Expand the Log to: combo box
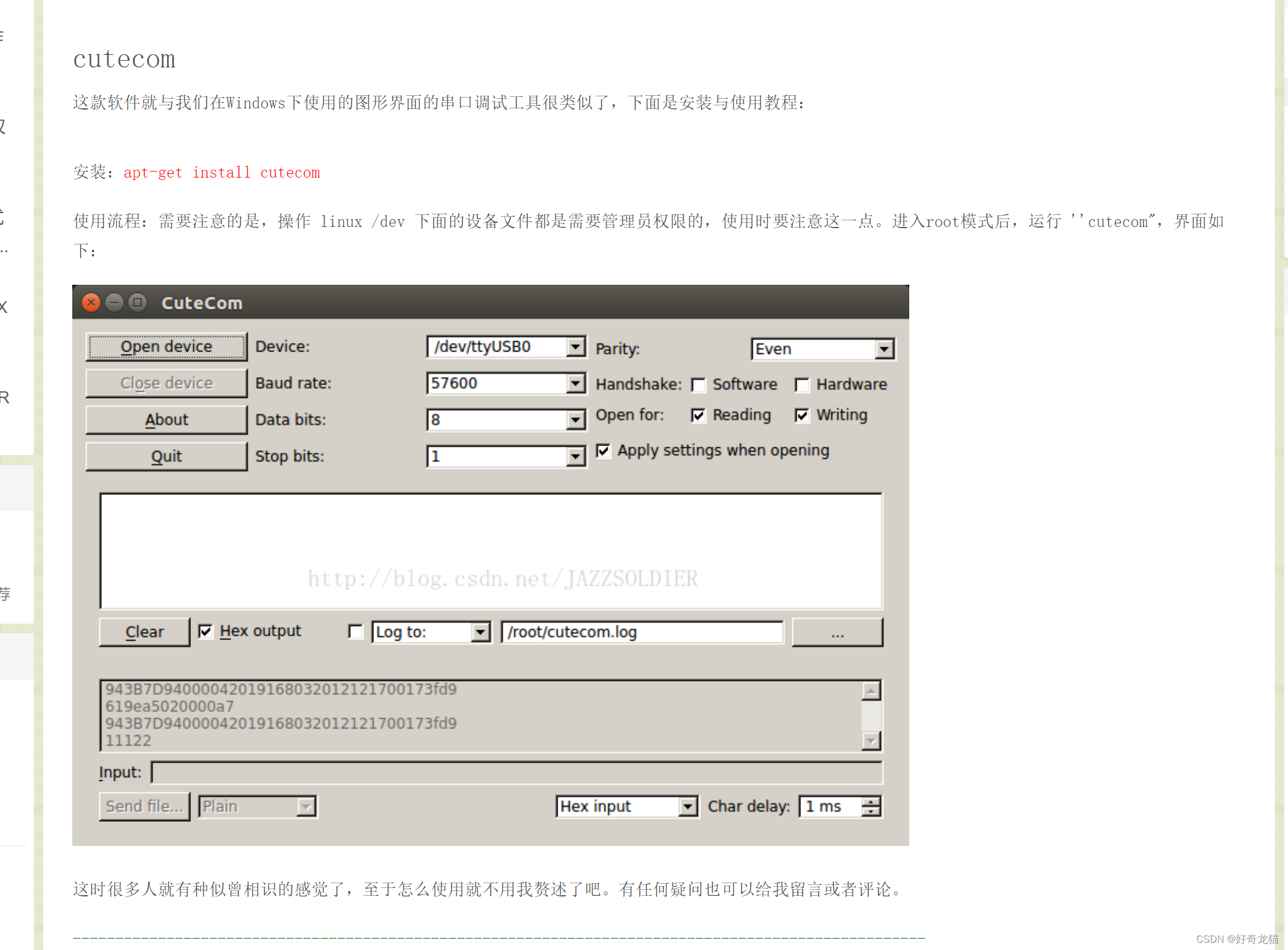Viewport: 1288px width, 950px height. click(480, 632)
